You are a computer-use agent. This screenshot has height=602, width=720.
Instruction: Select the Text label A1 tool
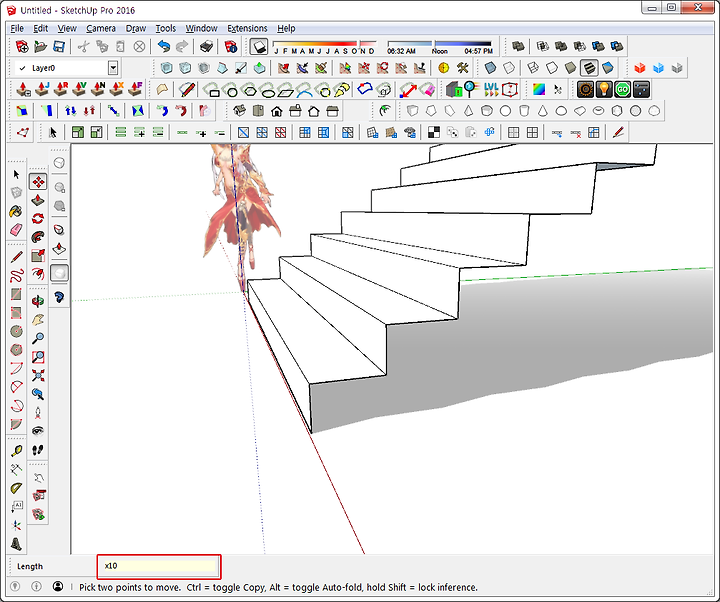point(17,506)
